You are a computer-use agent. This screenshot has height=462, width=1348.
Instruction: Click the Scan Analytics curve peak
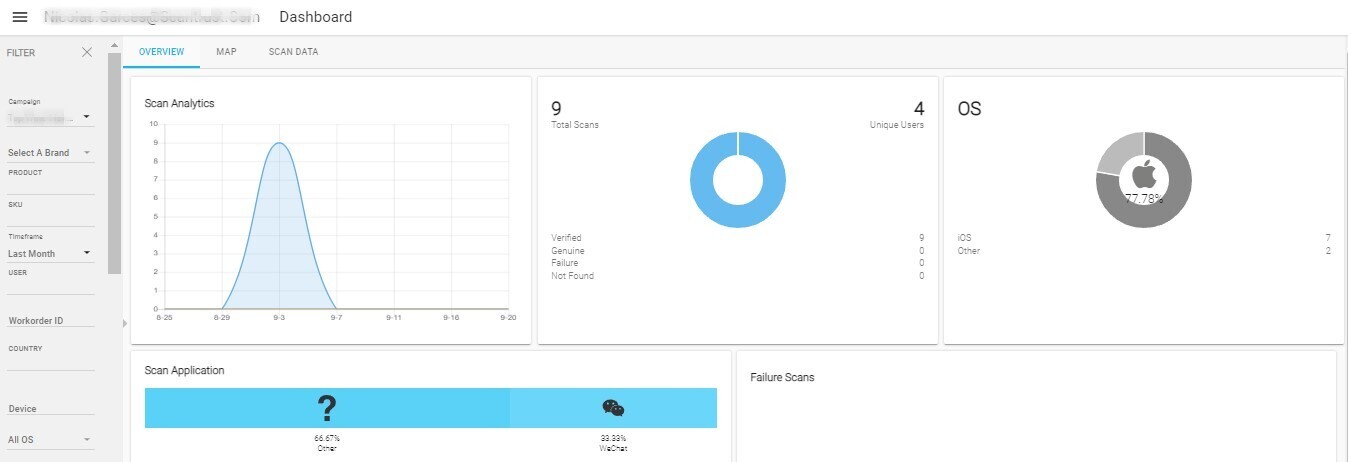pyautogui.click(x=279, y=144)
